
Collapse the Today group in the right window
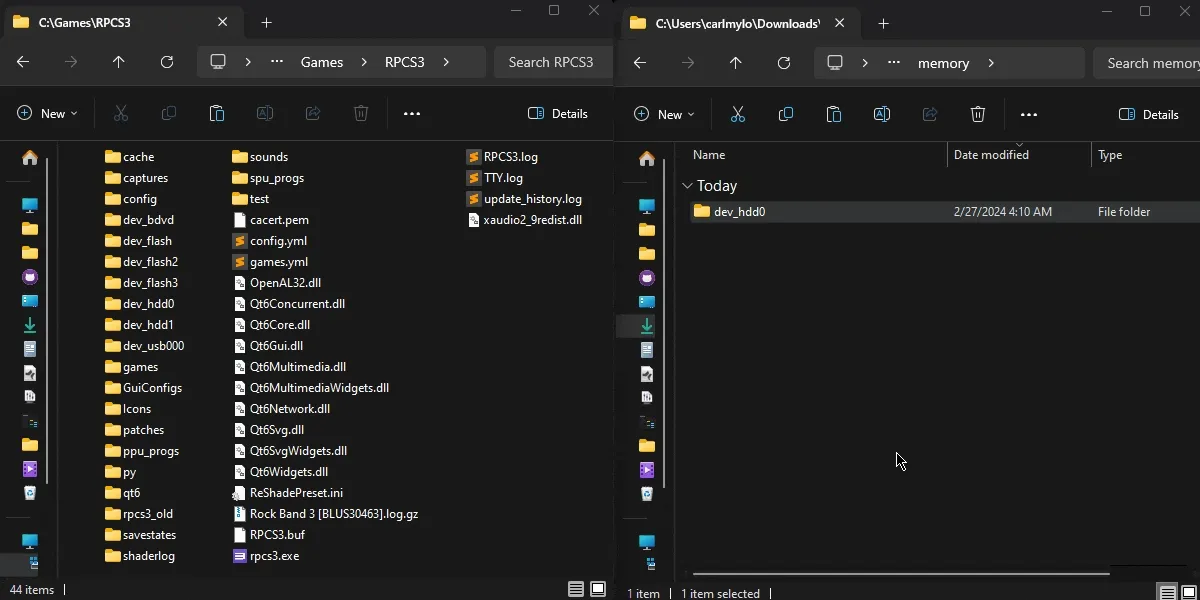[687, 185]
